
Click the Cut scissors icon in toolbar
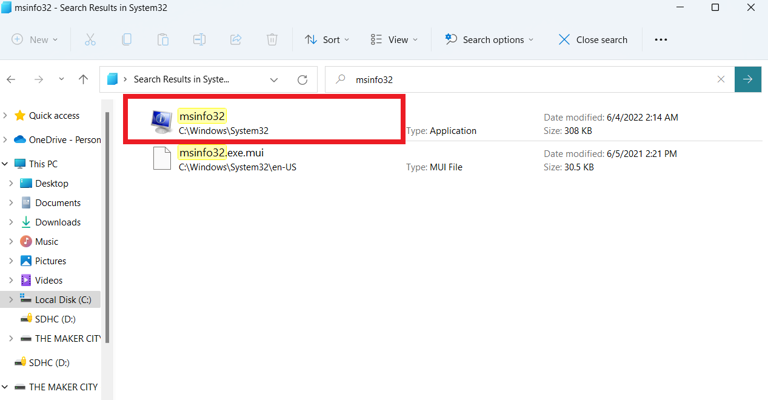pyautogui.click(x=90, y=40)
